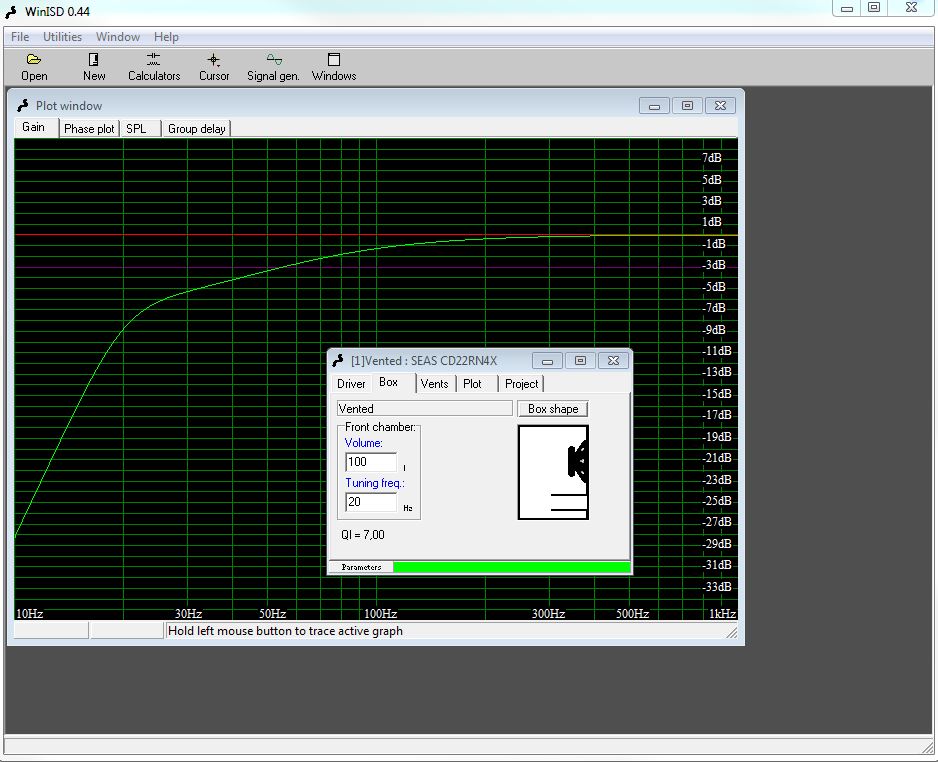Click the Hz unit label beside Tuning freq.
Screen dimensions: 938x762
[408, 508]
